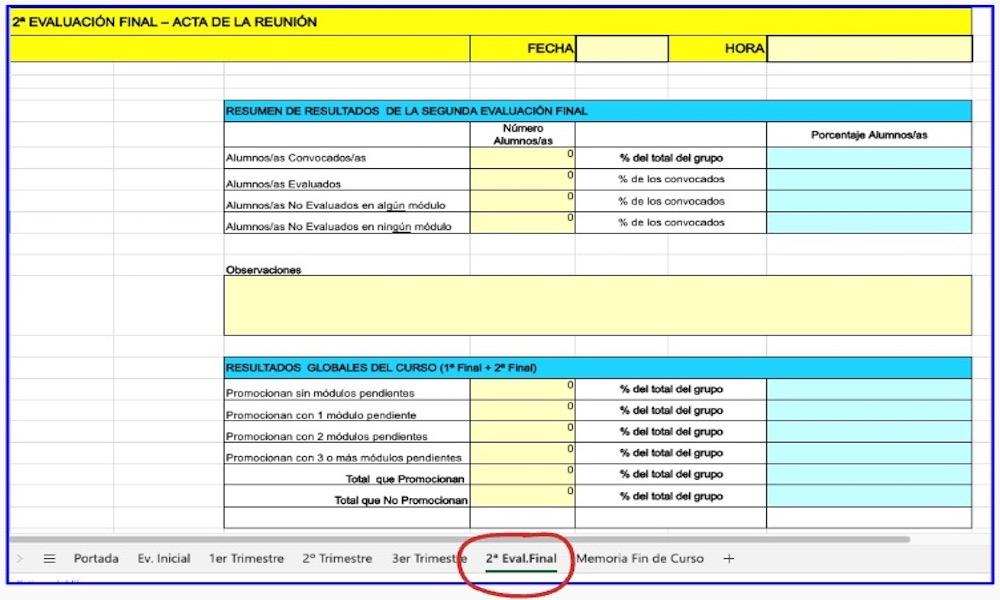Select count cell for Total que No Promocionan
Viewport: 1000px width, 600px height.
coord(522,496)
